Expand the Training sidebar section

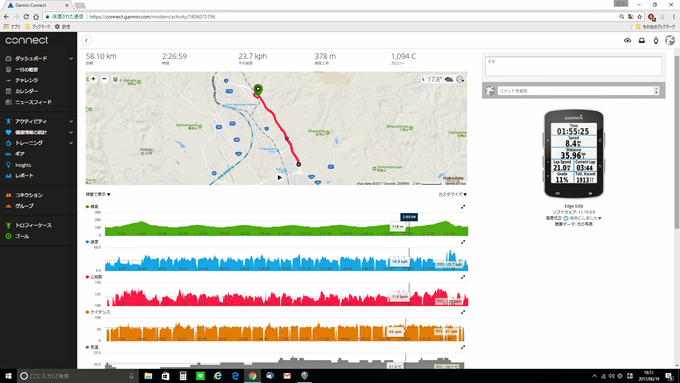[x=71, y=143]
